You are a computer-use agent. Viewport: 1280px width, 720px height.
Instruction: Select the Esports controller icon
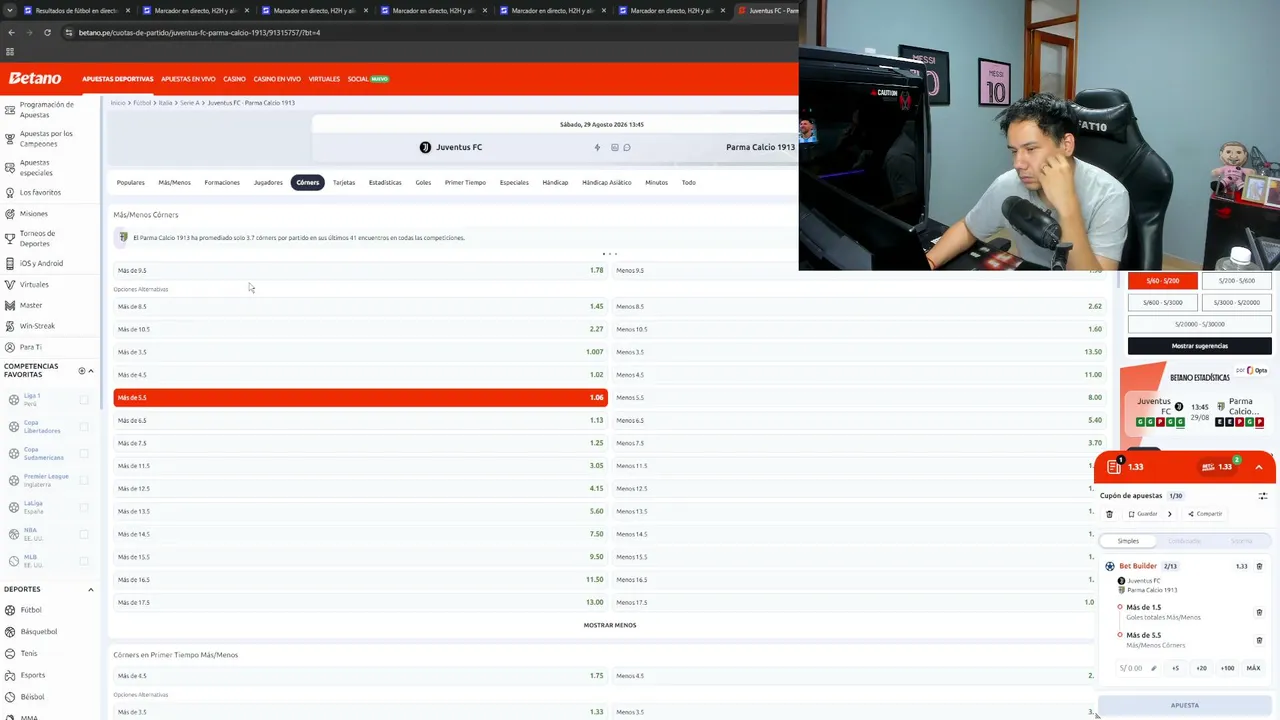tap(10, 675)
